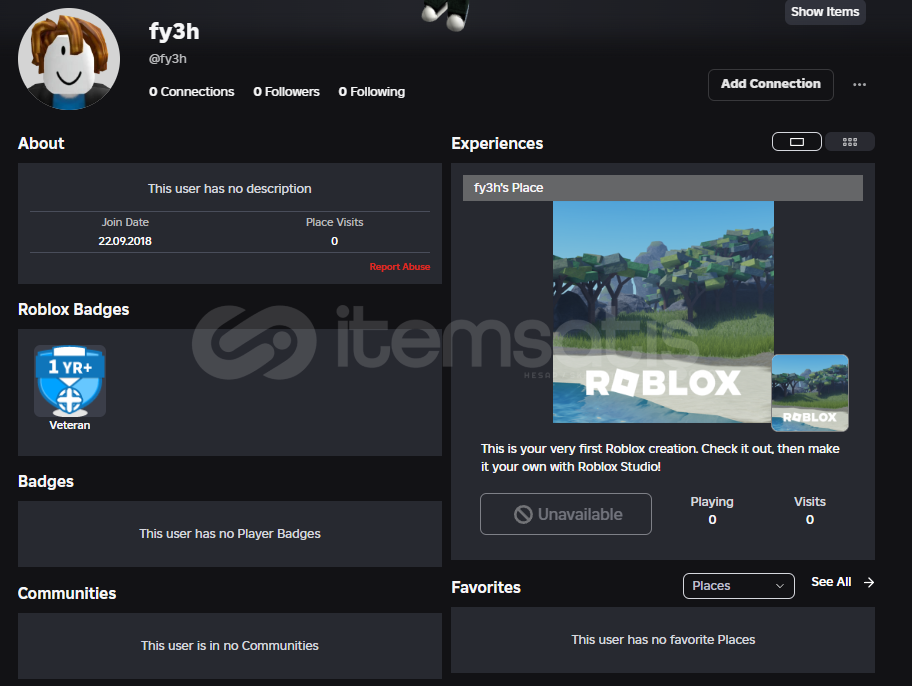The image size is (912, 686).
Task: Click the fy3h profile avatar picture
Action: click(69, 59)
